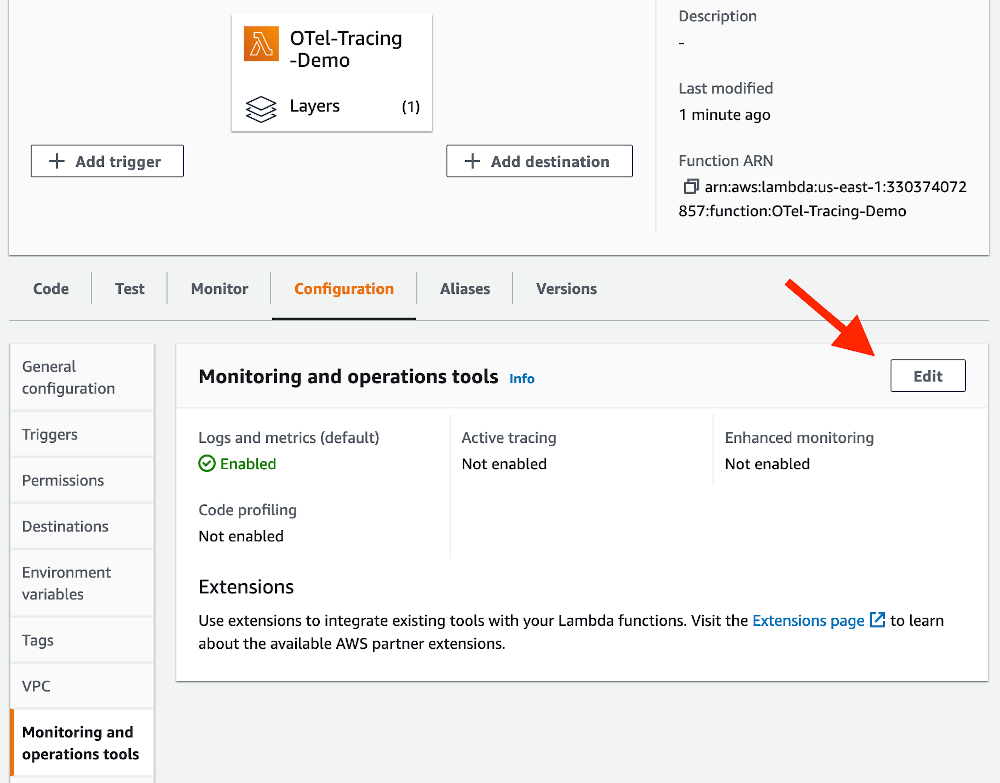
Task: Switch to the Code tab
Action: pos(50,288)
